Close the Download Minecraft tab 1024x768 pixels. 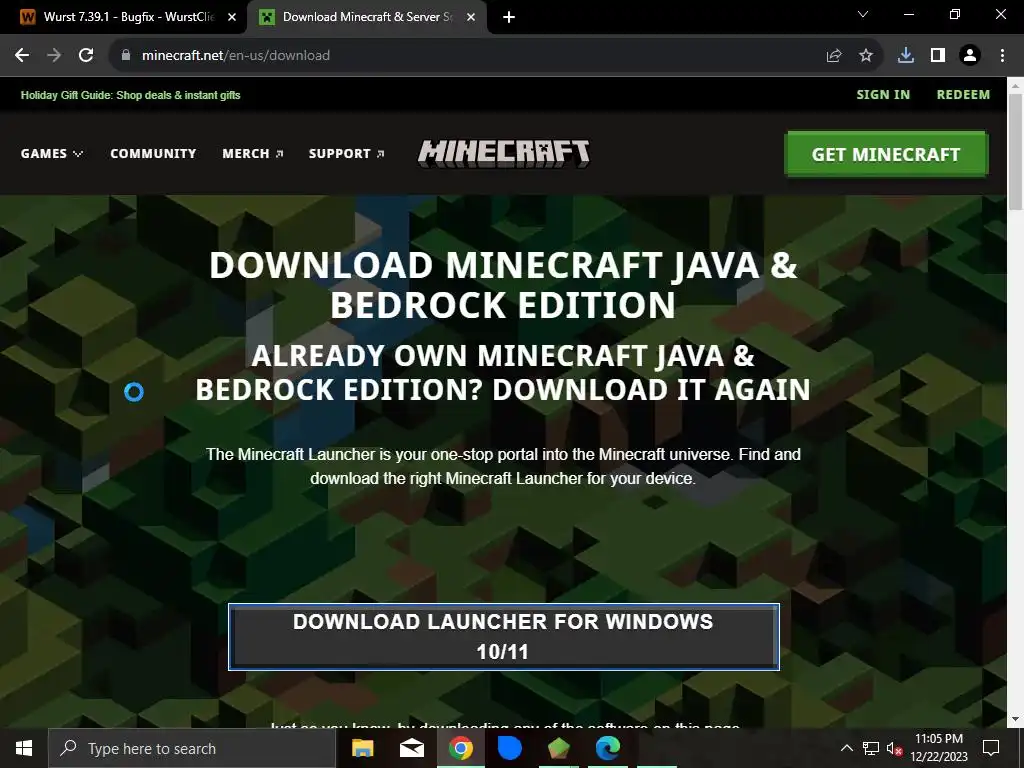point(471,17)
